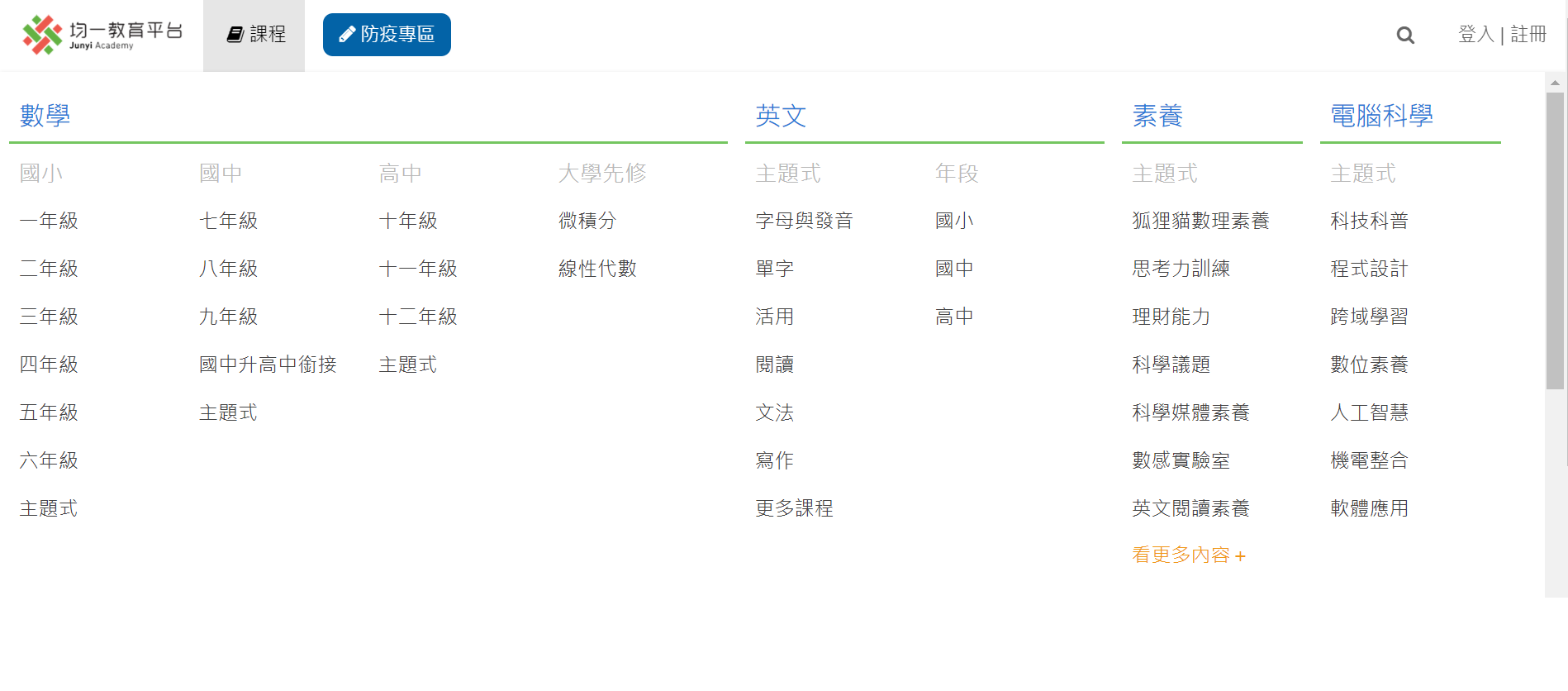Open 主題式 under 國小 column

coord(49,508)
